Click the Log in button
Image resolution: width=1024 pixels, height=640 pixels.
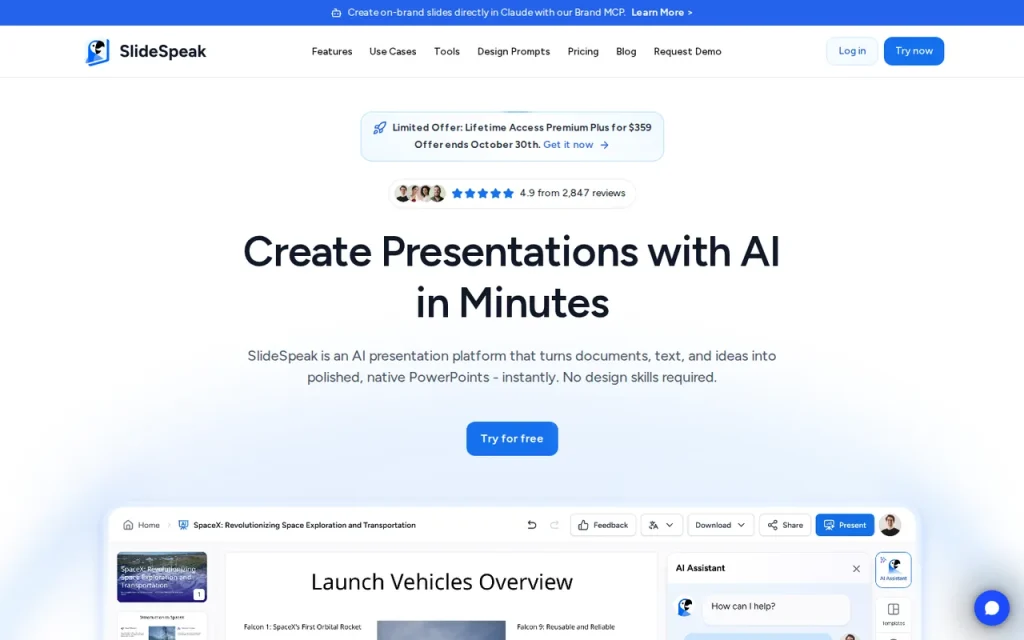852,51
